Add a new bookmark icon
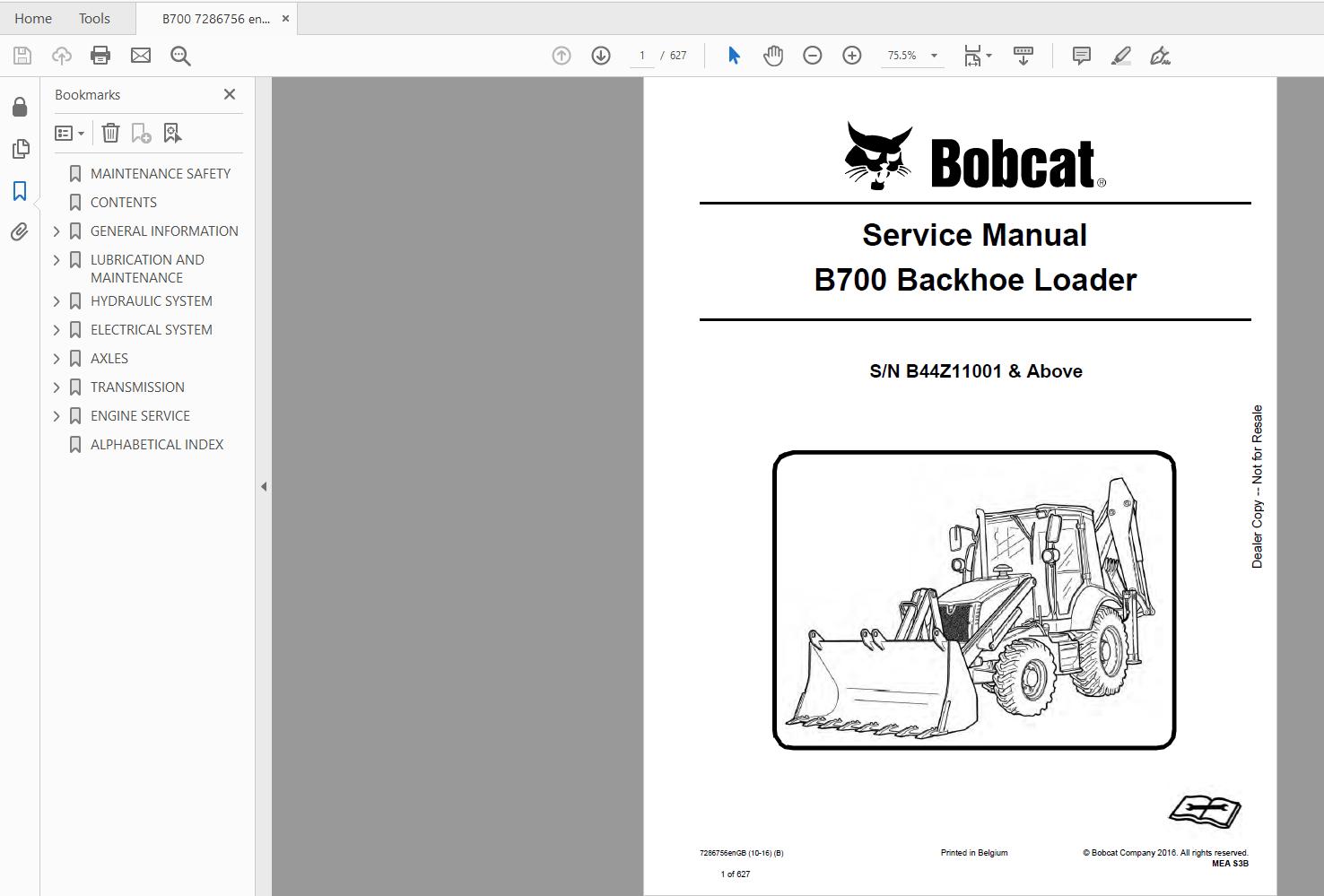Image resolution: width=1324 pixels, height=896 pixels. tap(141, 134)
